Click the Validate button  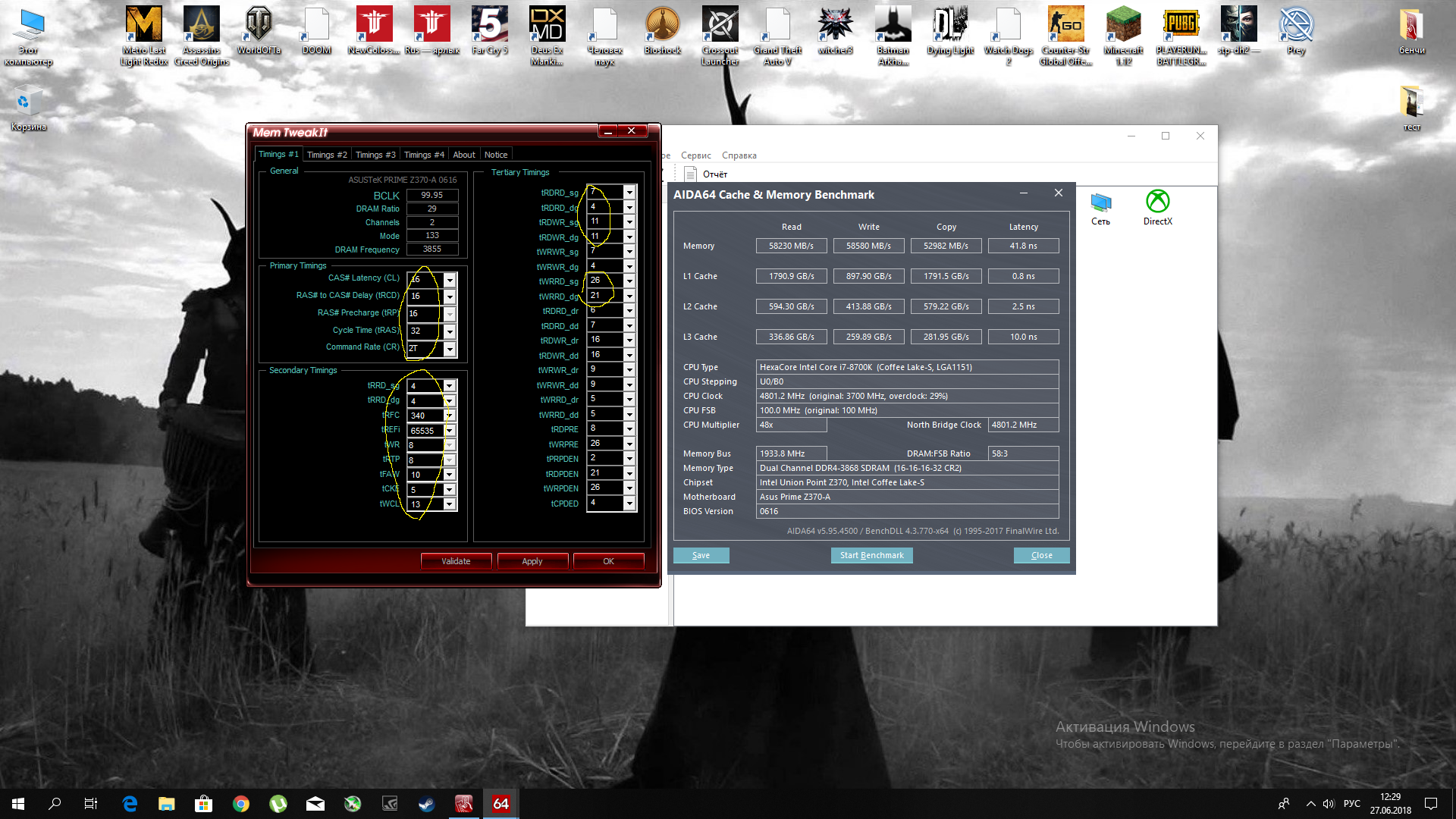(456, 561)
